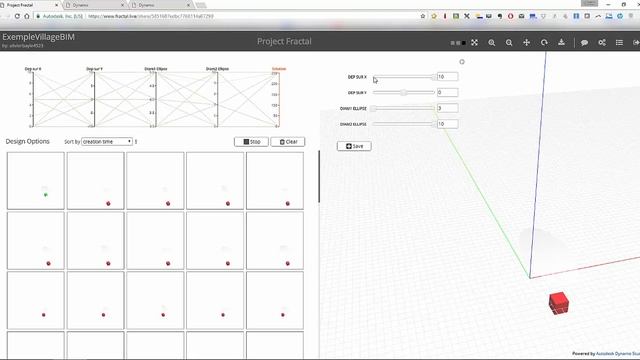Select second thumbnail in first design row
This screenshot has height=360, width=640.
click(96, 181)
